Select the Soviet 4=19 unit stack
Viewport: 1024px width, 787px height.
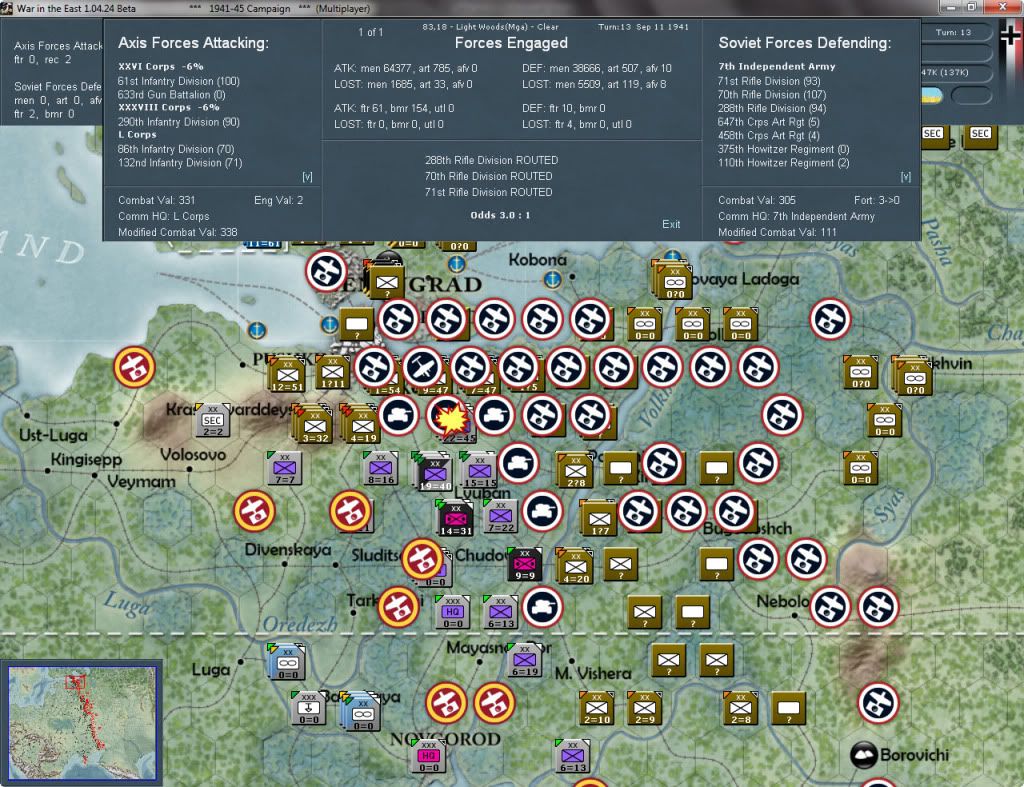point(360,423)
